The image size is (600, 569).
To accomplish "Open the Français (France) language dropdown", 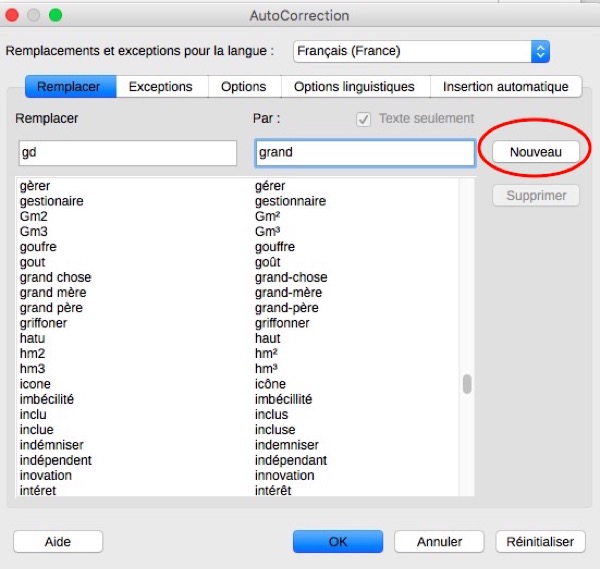I will 421,51.
